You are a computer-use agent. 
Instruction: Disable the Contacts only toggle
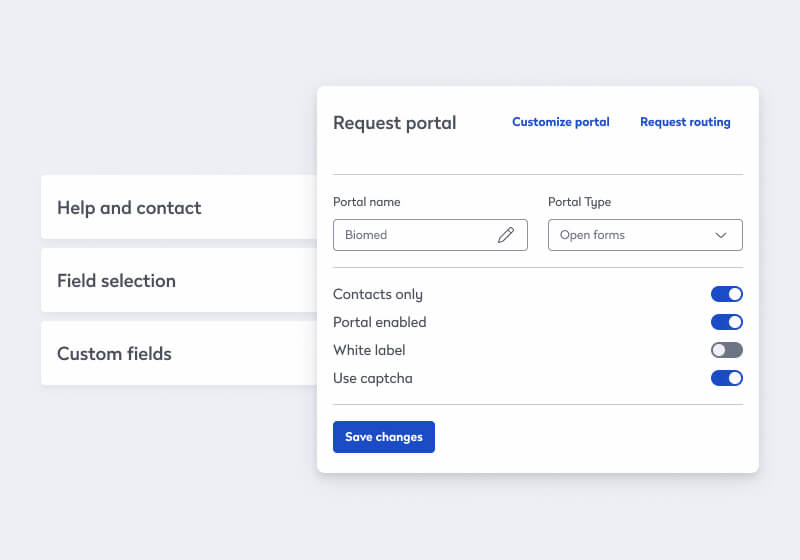click(x=727, y=294)
